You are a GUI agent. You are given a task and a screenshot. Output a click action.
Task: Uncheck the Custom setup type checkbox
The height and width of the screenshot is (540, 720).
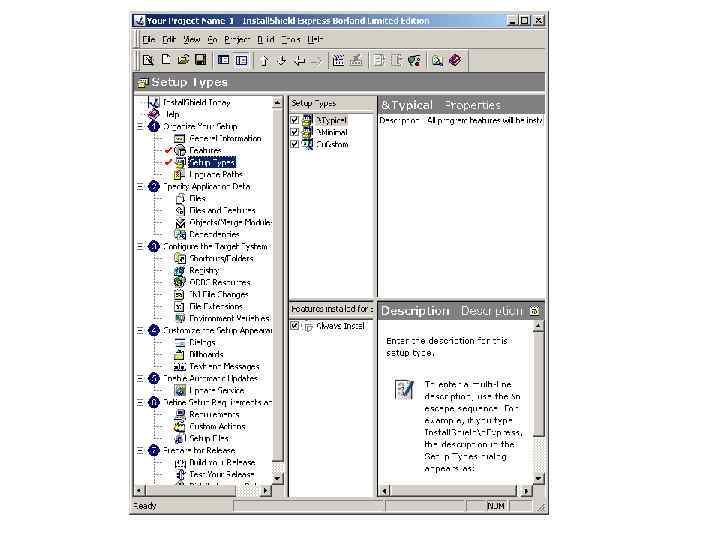[295, 144]
